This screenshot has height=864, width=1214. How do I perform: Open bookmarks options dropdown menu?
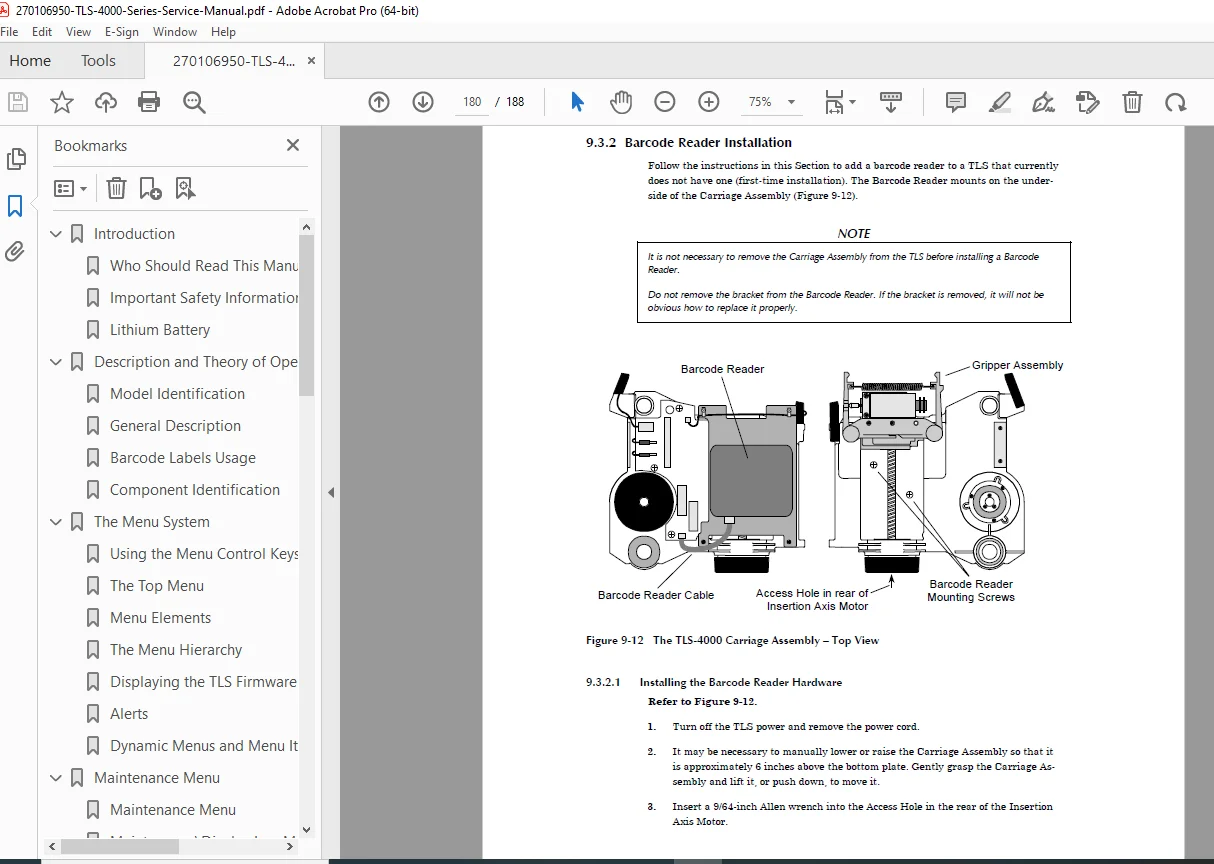[70, 188]
